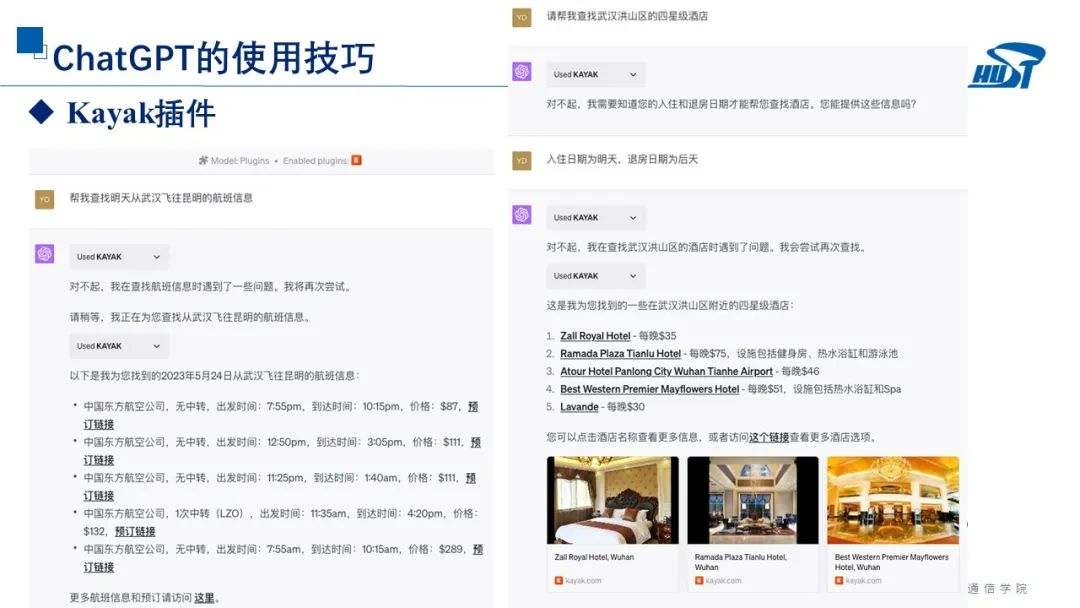
Task: Click the text 请稍等，我正在为您查找从武汉飞往昆明的航班信息
Action: 191,317
